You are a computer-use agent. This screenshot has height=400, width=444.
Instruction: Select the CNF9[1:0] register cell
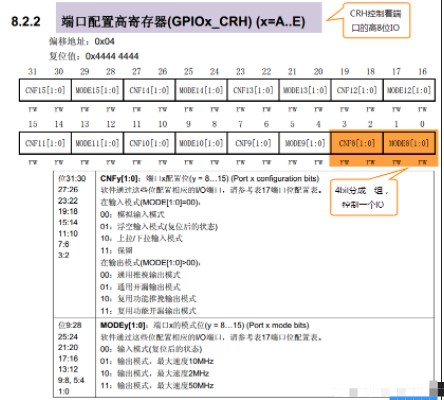point(253,143)
